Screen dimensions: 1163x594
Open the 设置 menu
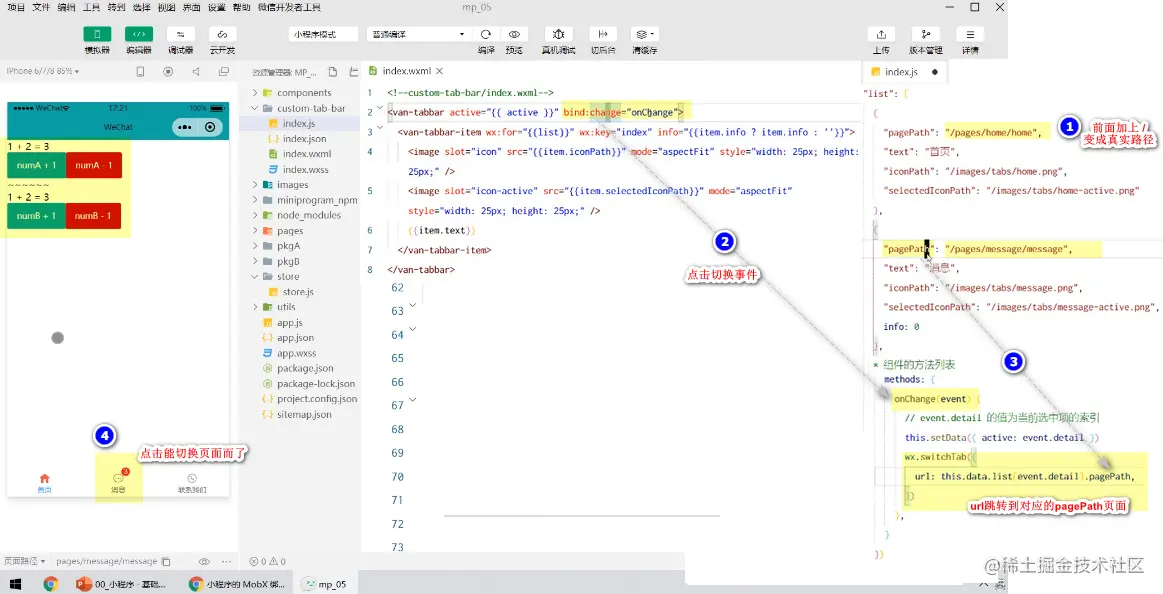(217, 7)
